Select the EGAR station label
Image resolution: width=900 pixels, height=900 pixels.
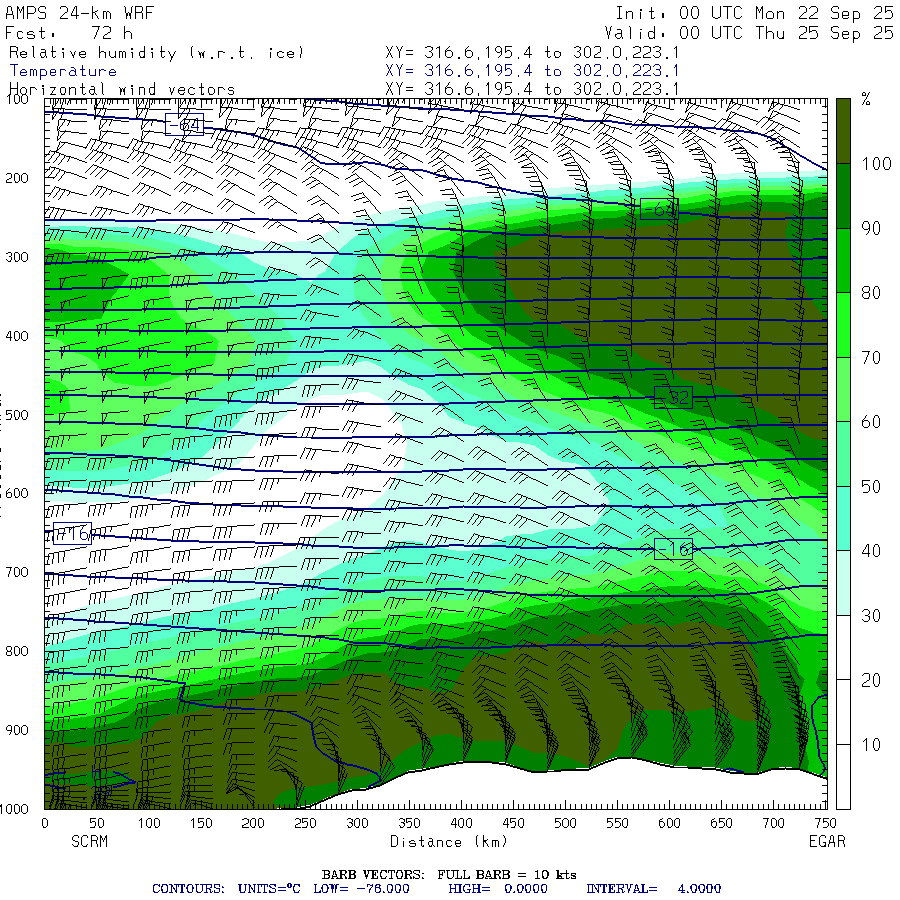827,841
